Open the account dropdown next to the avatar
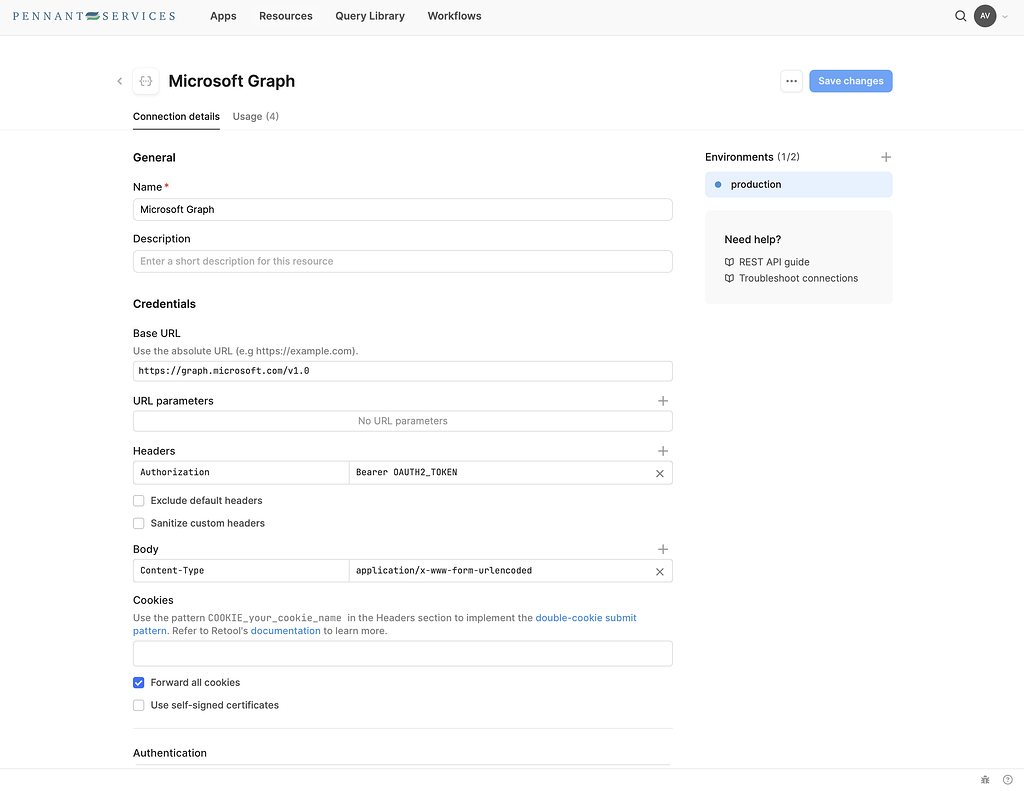The height and width of the screenshot is (791, 1024). coord(1005,16)
